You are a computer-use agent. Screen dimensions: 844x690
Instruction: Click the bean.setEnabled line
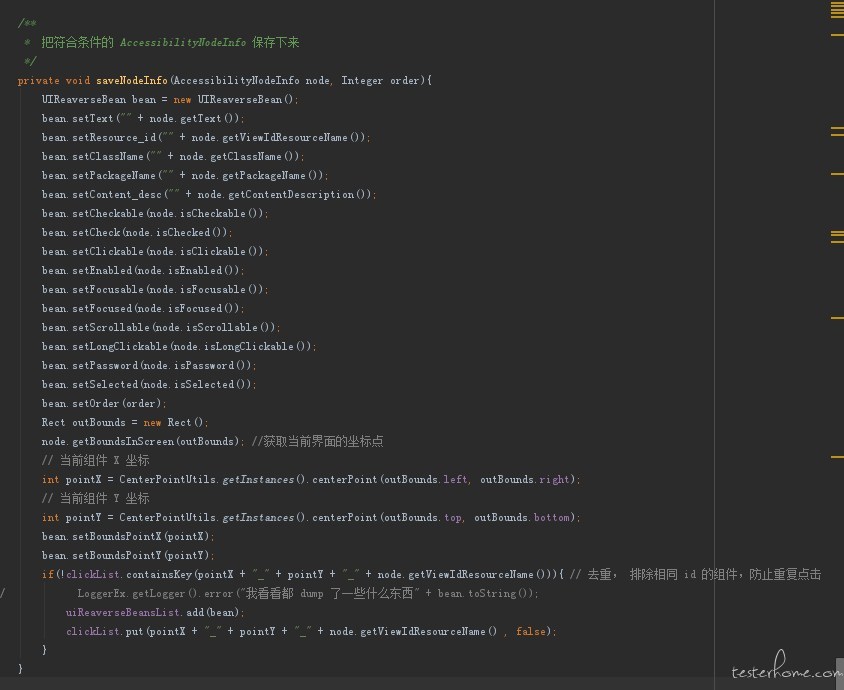pos(143,270)
